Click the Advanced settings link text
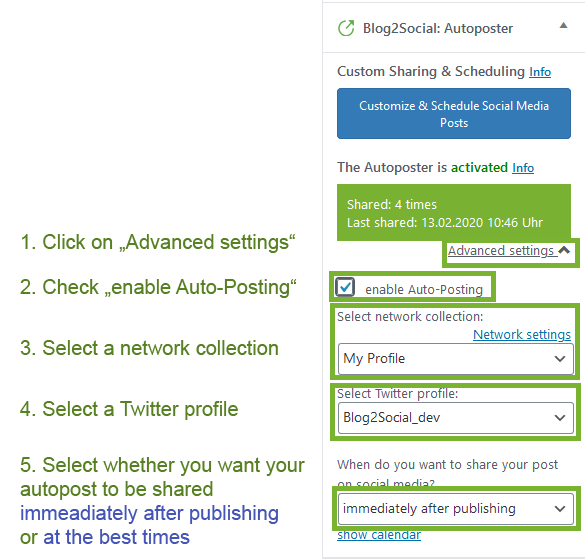Viewport: 585px width, 559px height. 501,251
